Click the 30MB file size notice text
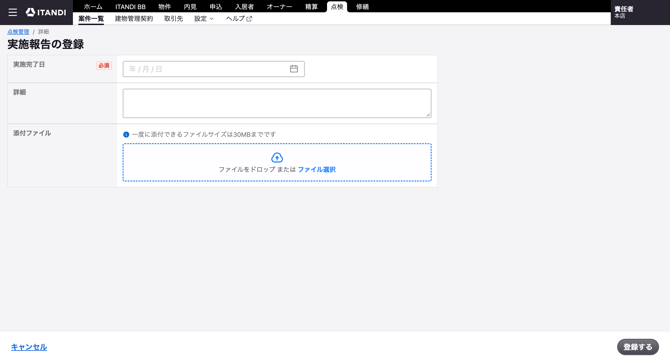This screenshot has height=362, width=670. click(204, 135)
